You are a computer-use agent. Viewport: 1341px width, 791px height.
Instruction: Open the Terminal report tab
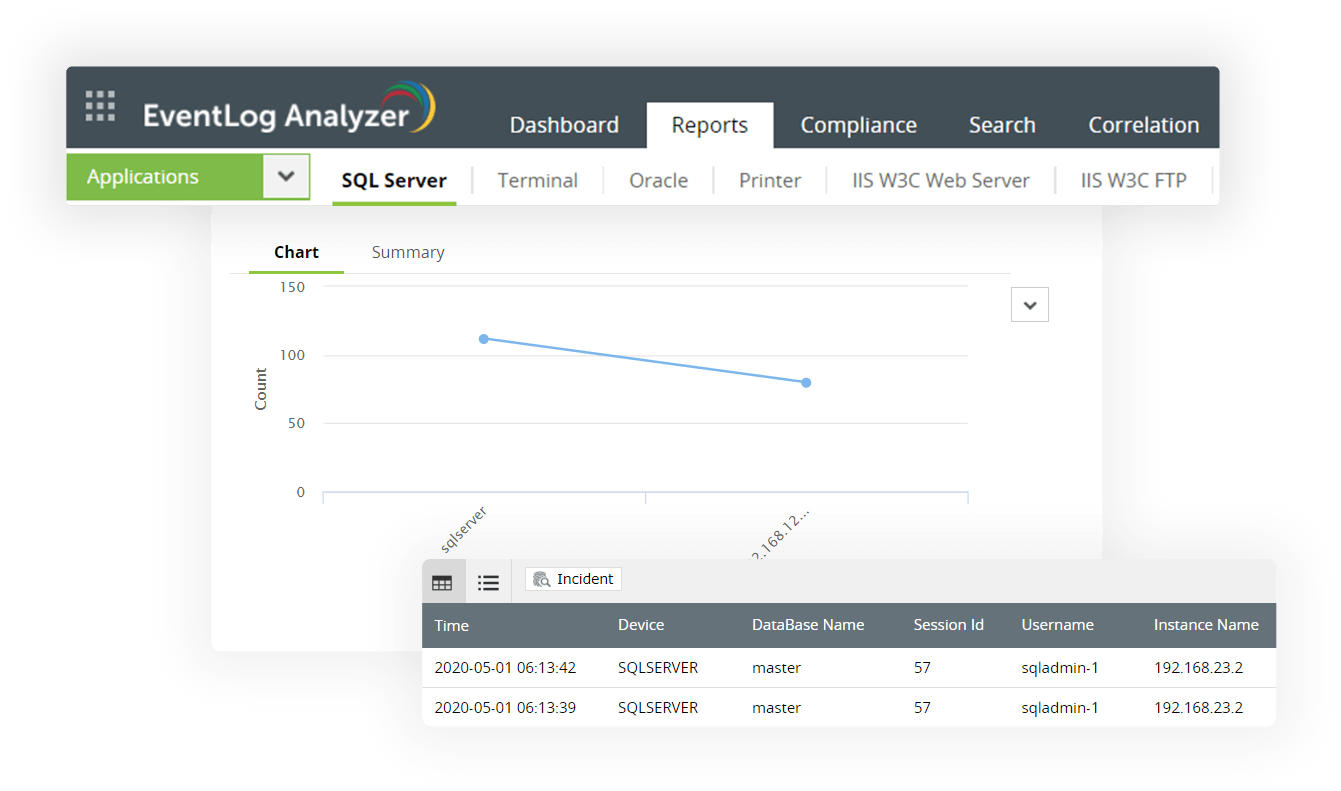[537, 181]
